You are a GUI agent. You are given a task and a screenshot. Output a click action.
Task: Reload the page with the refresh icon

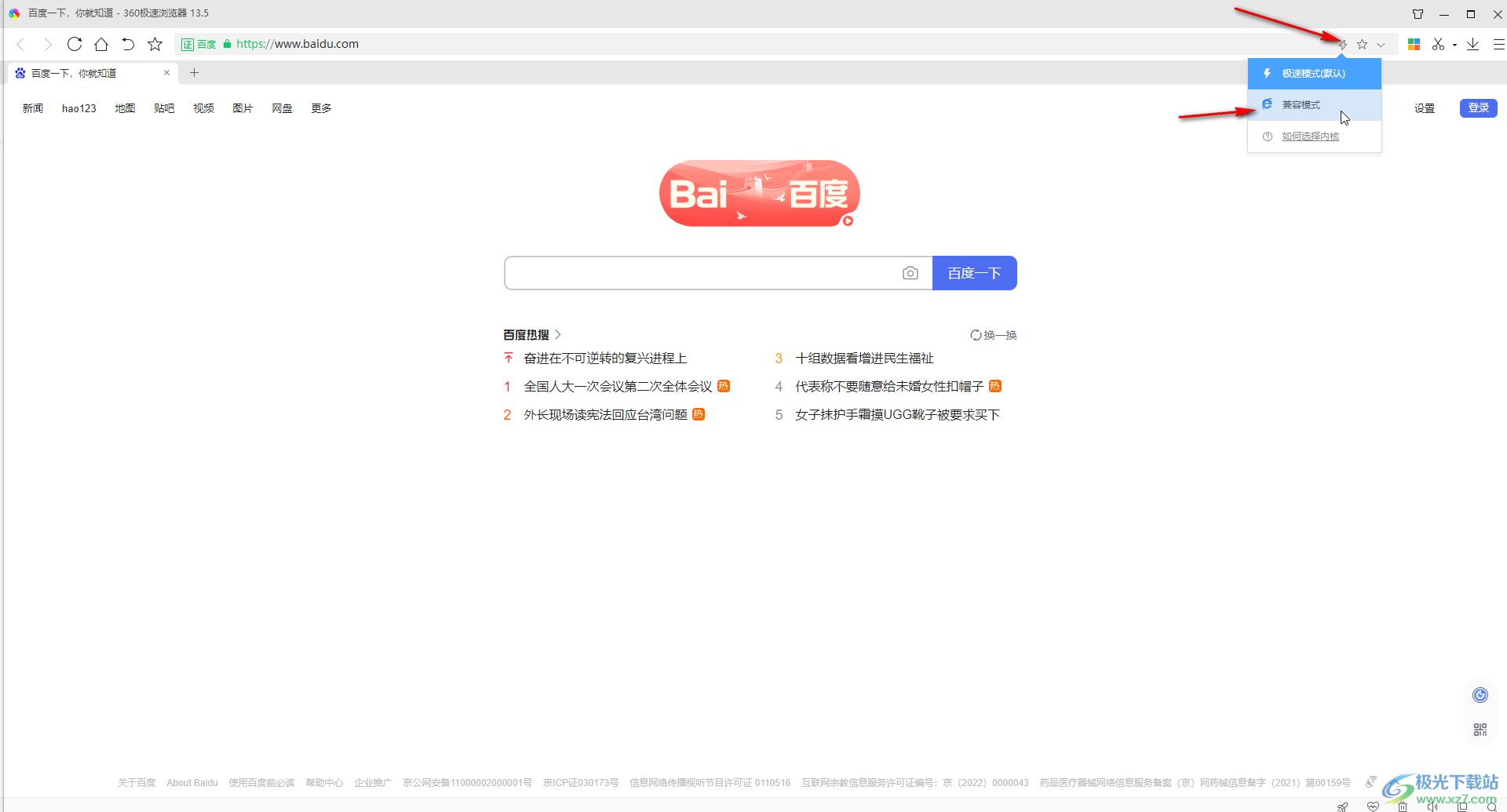click(75, 44)
